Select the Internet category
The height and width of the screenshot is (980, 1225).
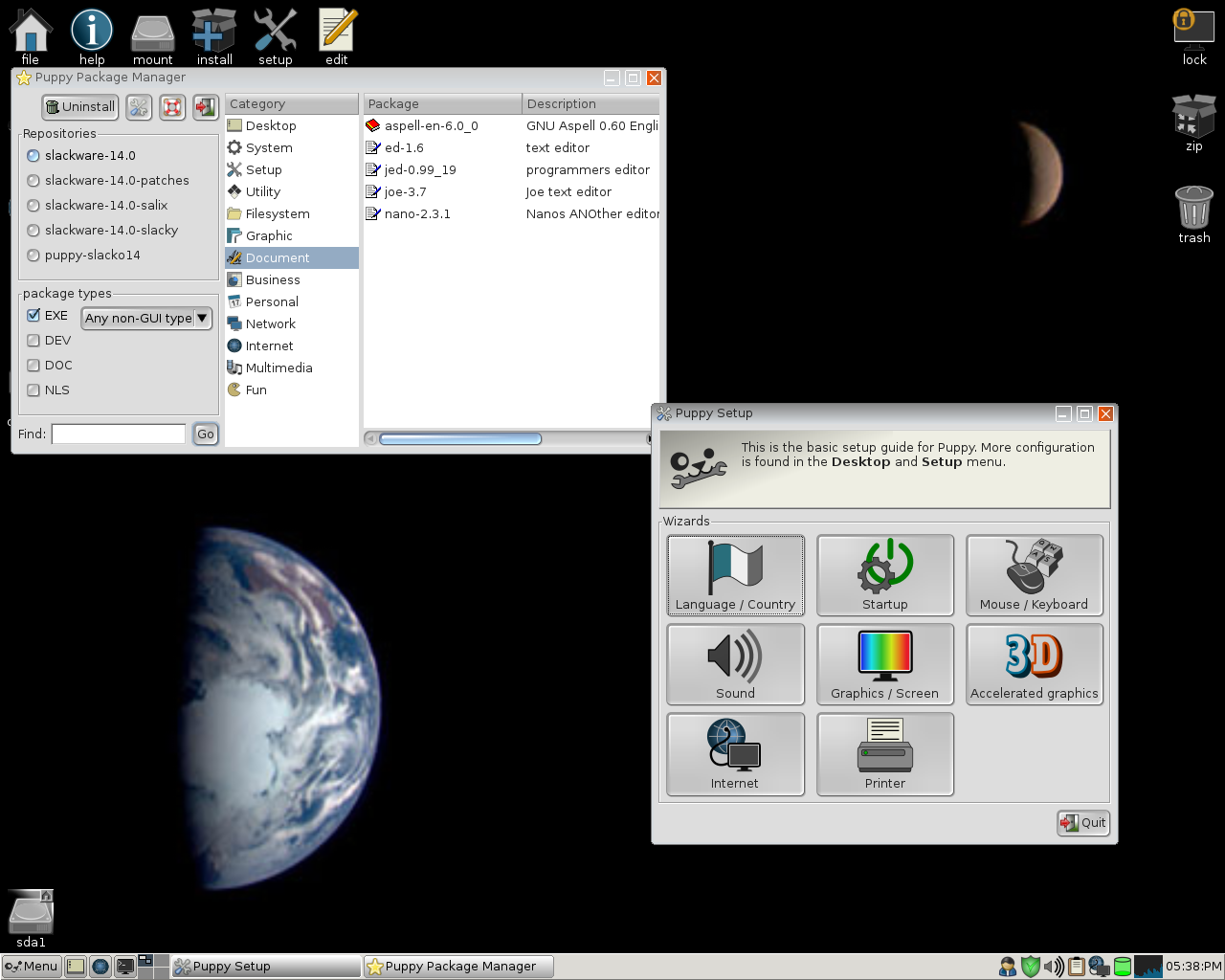coord(292,345)
